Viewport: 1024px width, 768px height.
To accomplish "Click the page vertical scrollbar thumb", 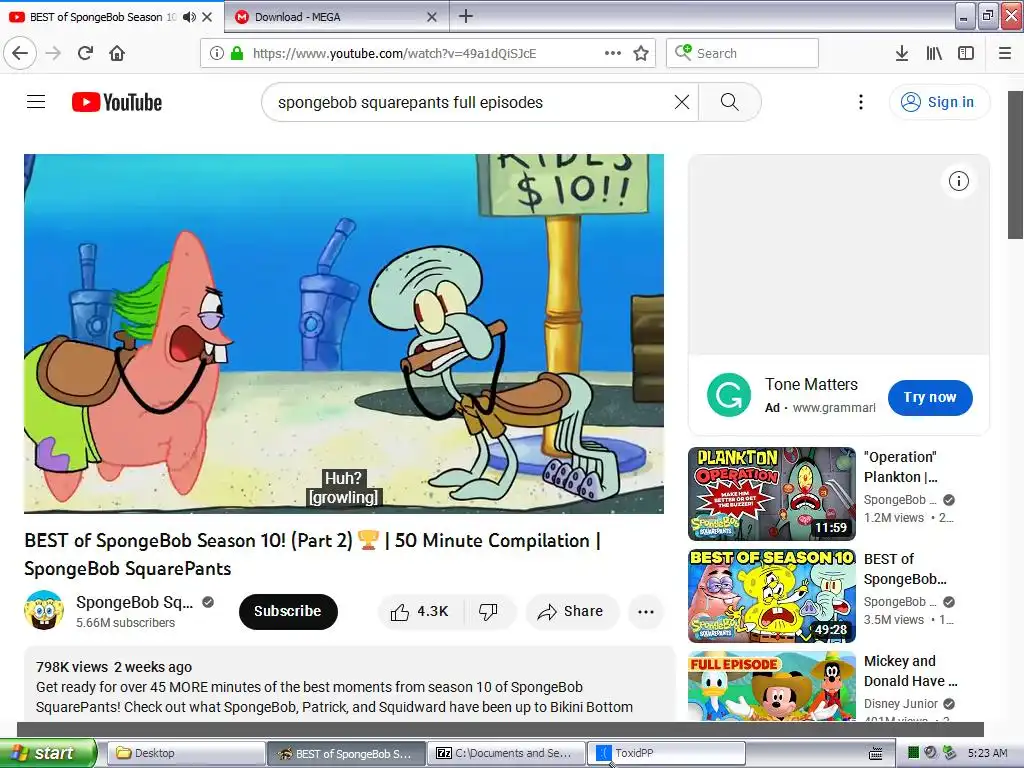I will pyautogui.click(x=1015, y=165).
